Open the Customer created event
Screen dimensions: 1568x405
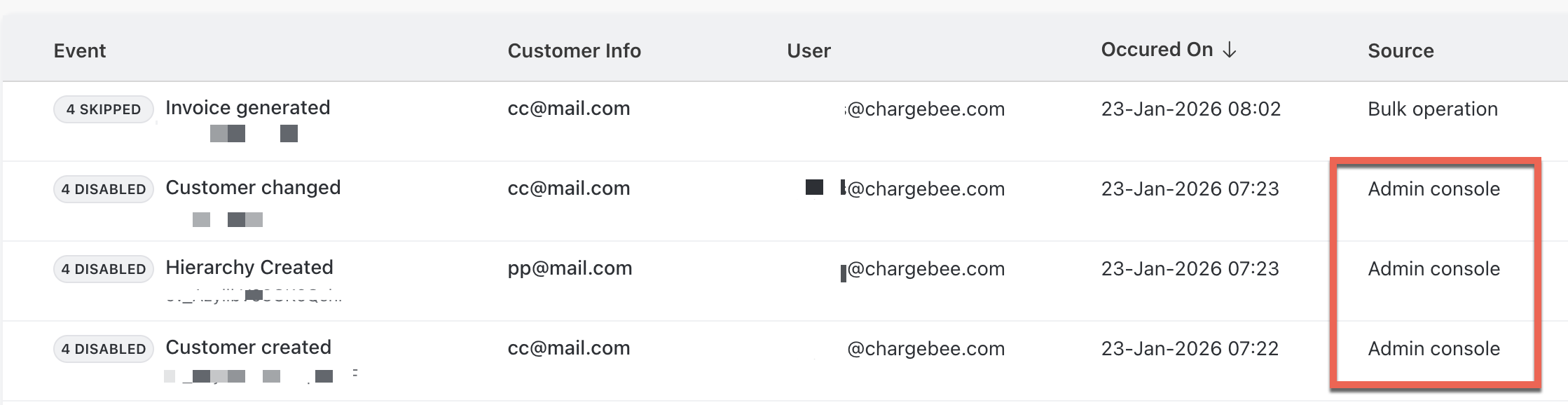point(248,348)
